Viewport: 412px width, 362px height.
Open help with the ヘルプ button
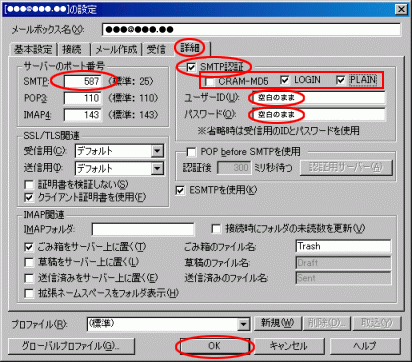pyautogui.click(x=365, y=346)
